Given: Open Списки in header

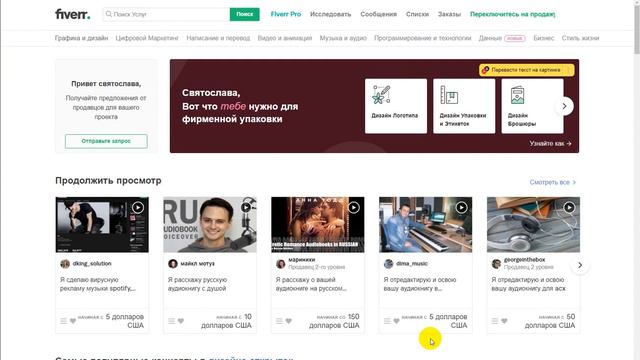Looking at the screenshot, I should pyautogui.click(x=417, y=14).
